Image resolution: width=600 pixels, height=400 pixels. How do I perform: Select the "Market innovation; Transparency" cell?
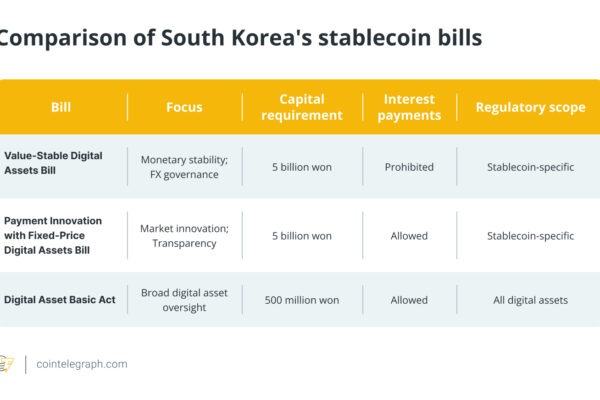point(185,235)
